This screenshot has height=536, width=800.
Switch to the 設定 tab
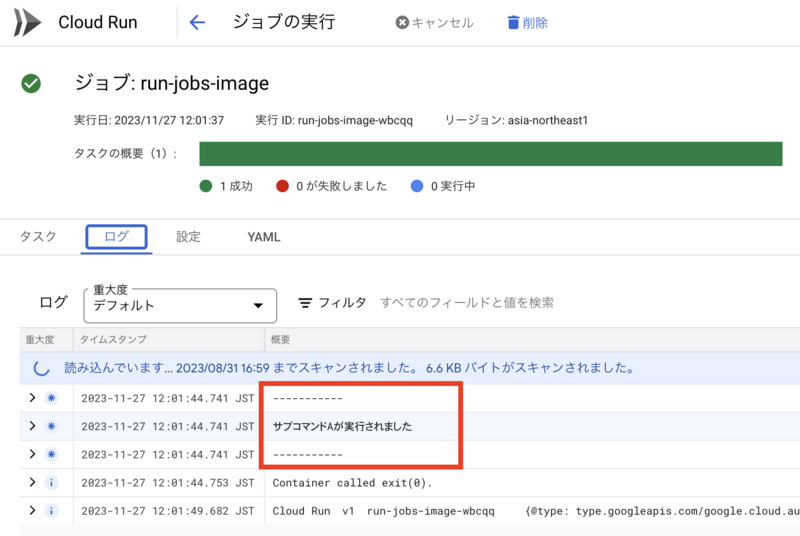coord(188,237)
